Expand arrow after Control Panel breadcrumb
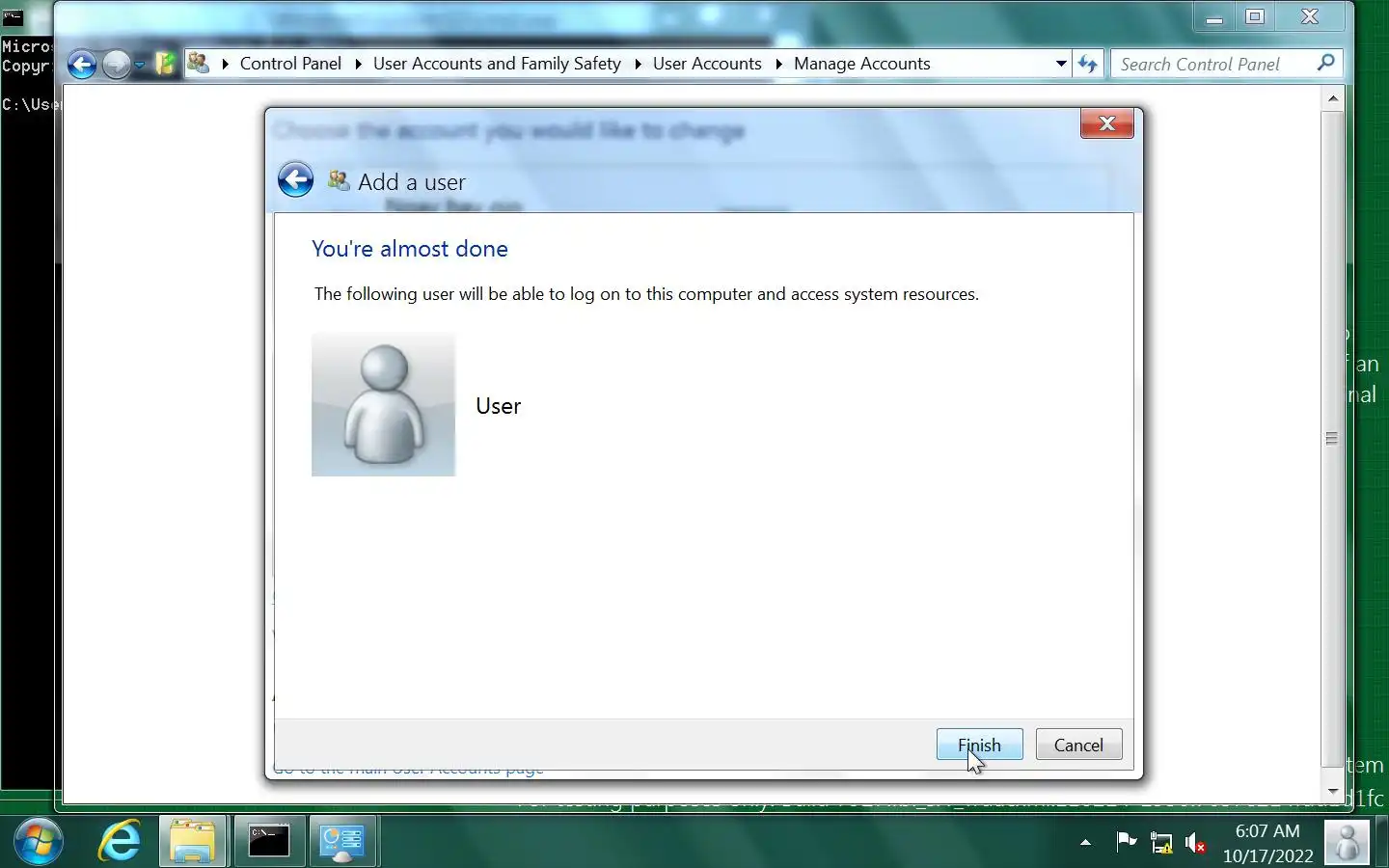This screenshot has height=868, width=1389. 358,64
